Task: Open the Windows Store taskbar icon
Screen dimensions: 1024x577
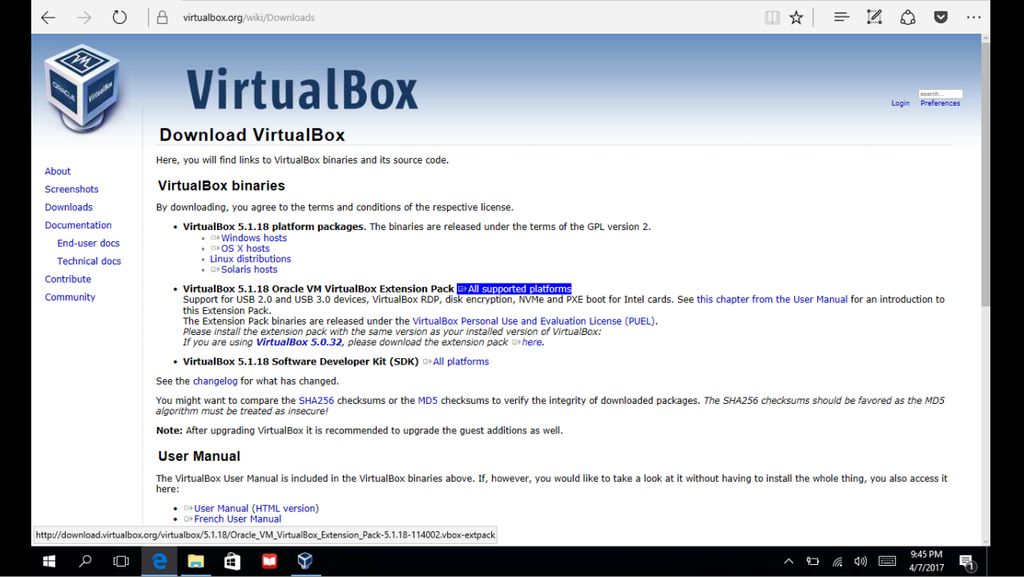Action: (232, 561)
